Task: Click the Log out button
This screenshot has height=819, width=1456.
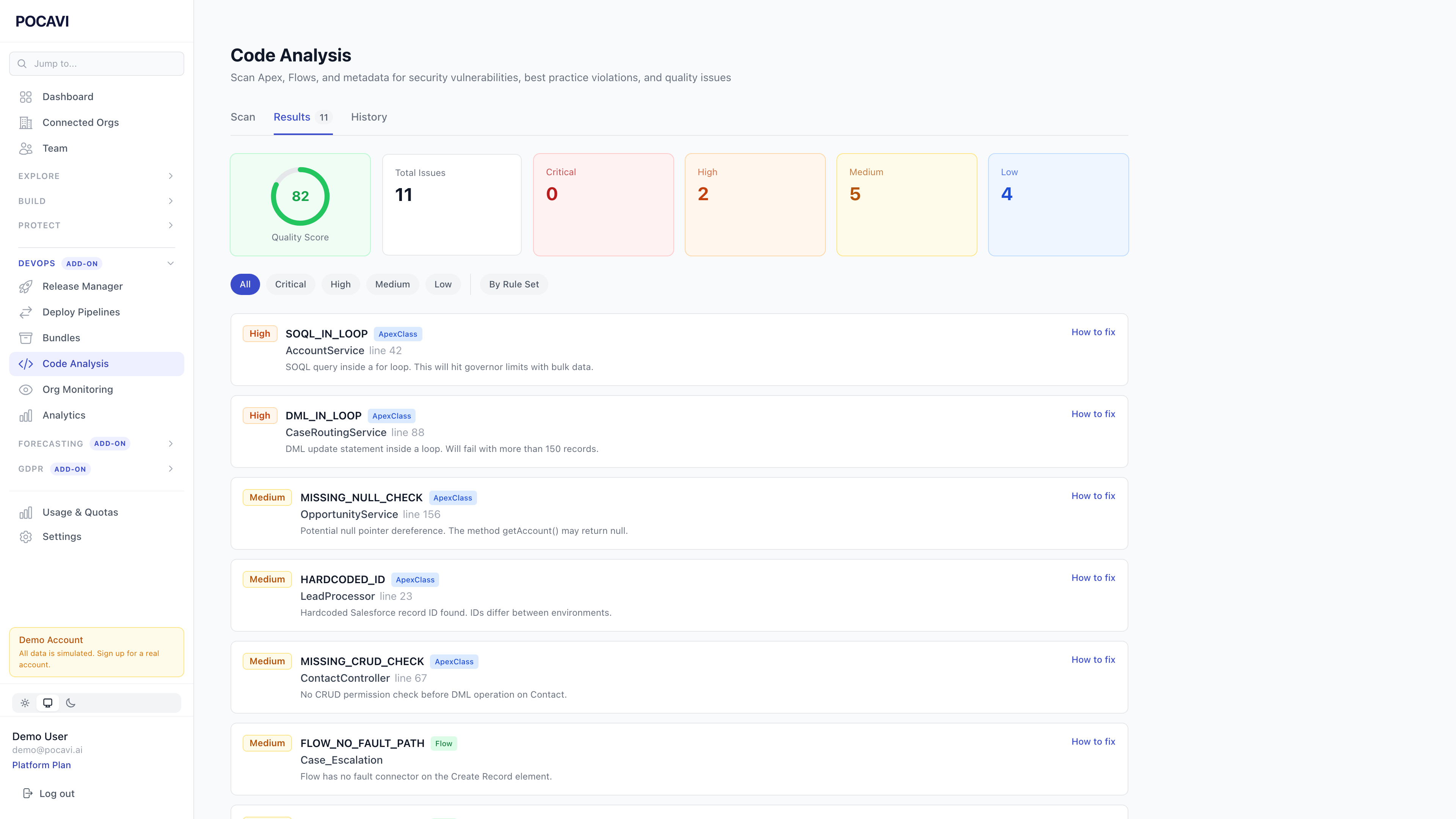Action: coord(49,794)
